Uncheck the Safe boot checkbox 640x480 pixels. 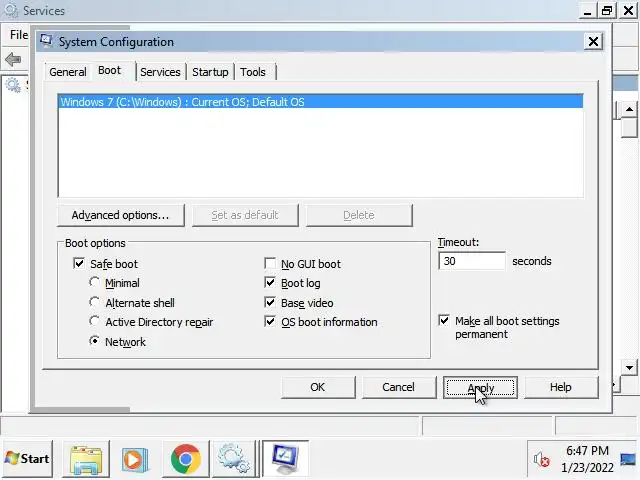point(79,263)
